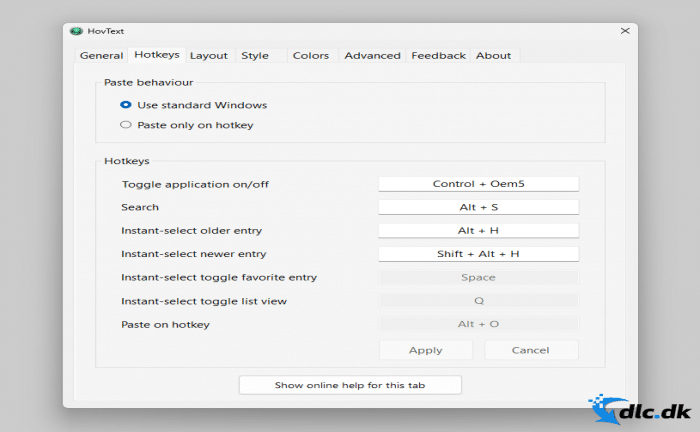Image resolution: width=700 pixels, height=432 pixels.
Task: Click the HovText app icon in title bar
Action: 76,31
